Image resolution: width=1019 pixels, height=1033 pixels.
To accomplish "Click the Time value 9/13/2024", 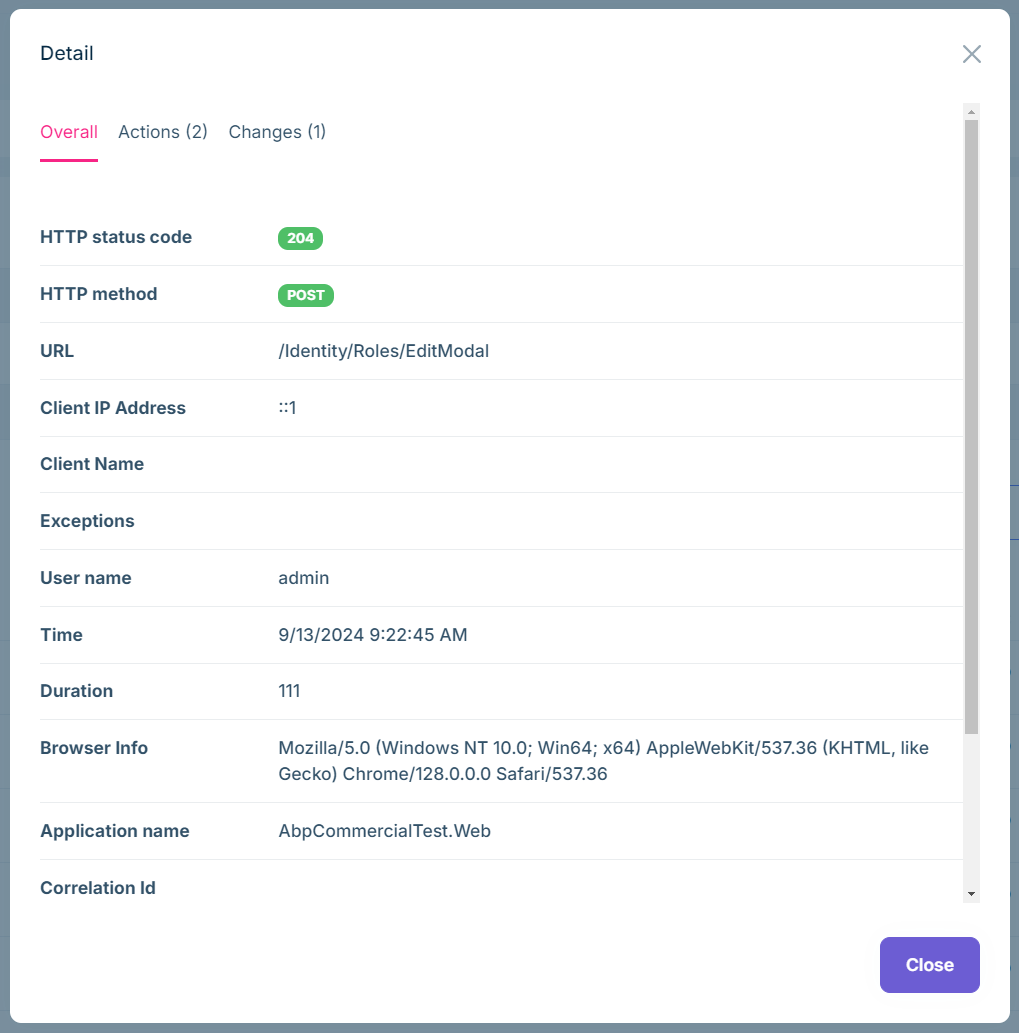I will [x=372, y=635].
